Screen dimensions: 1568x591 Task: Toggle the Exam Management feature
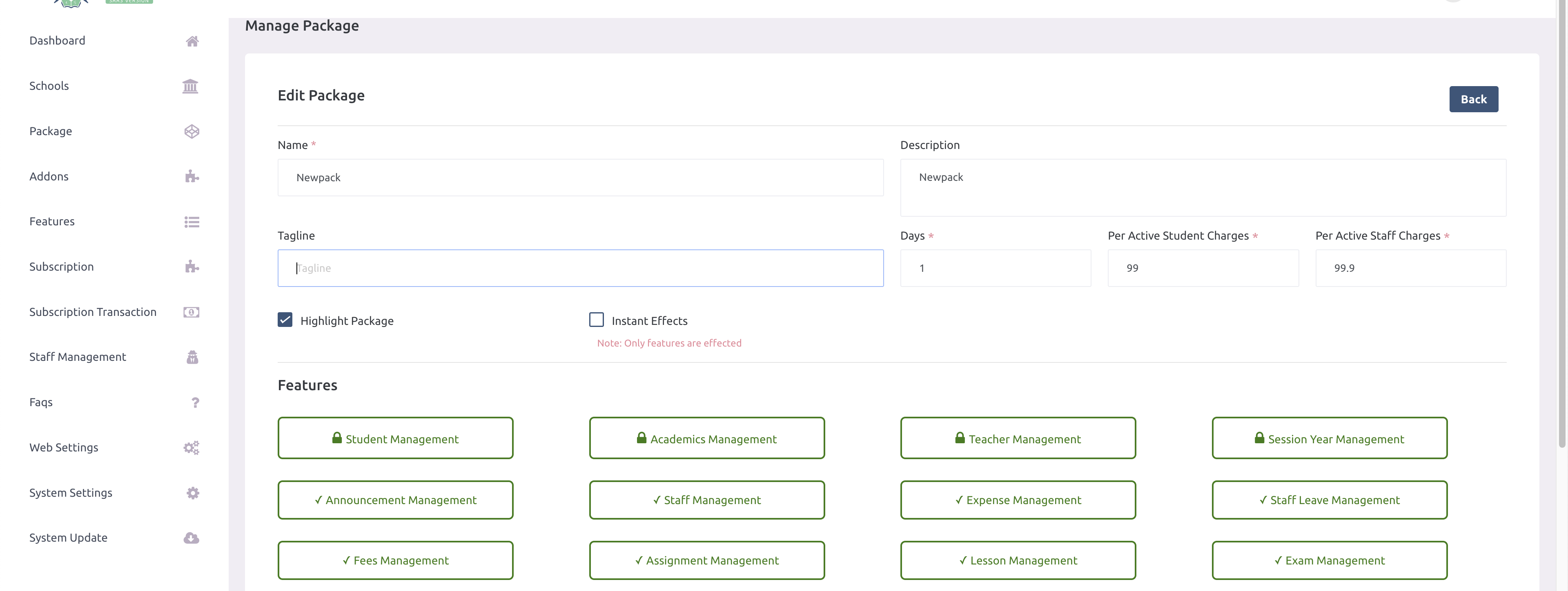pos(1330,560)
